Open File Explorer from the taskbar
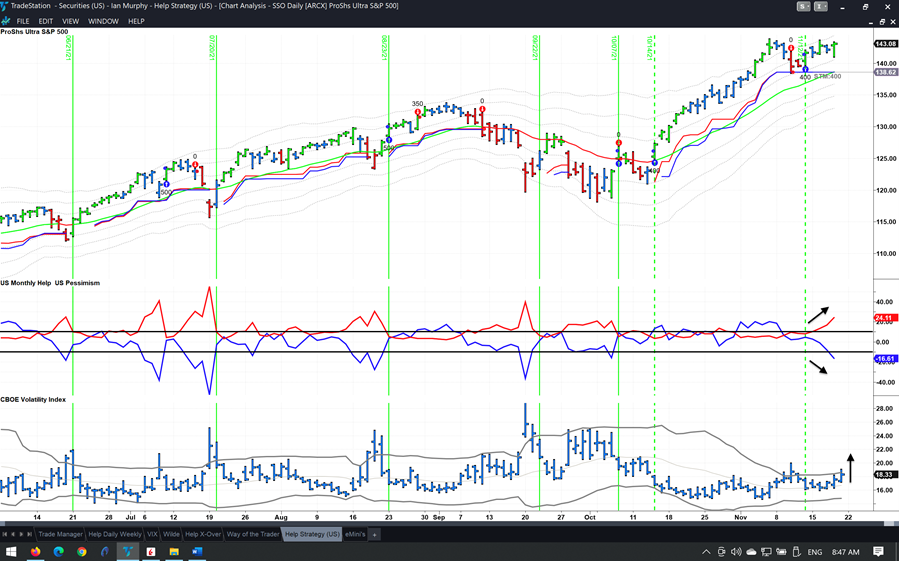Image resolution: width=899 pixels, height=561 pixels. [174, 552]
